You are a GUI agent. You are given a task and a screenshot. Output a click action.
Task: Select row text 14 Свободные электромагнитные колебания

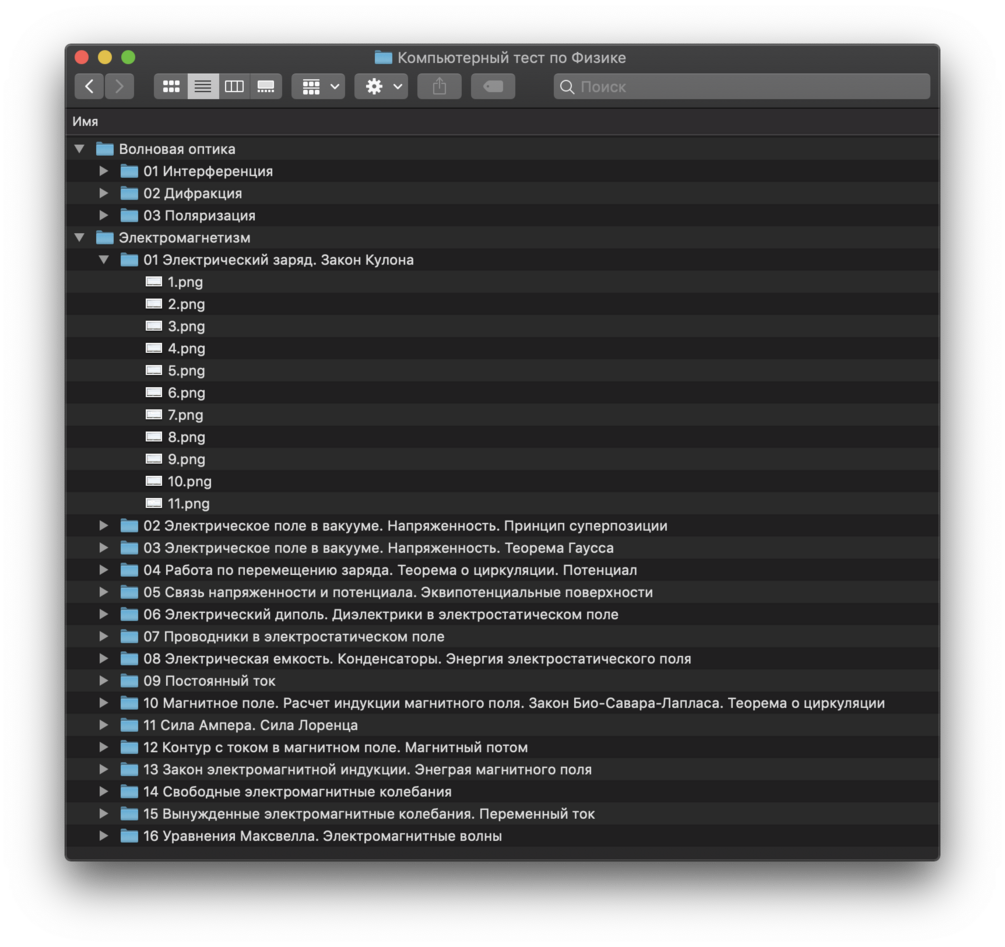click(x=297, y=791)
